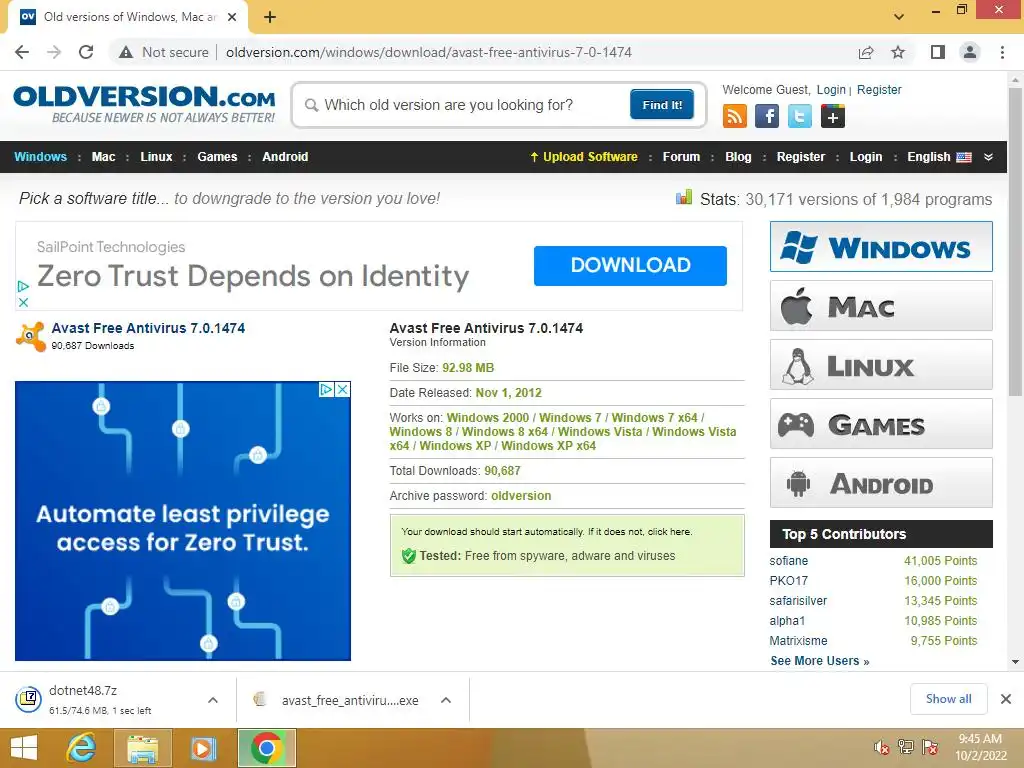Open the Chrome side panel icon
The height and width of the screenshot is (768, 1024).
[938, 52]
